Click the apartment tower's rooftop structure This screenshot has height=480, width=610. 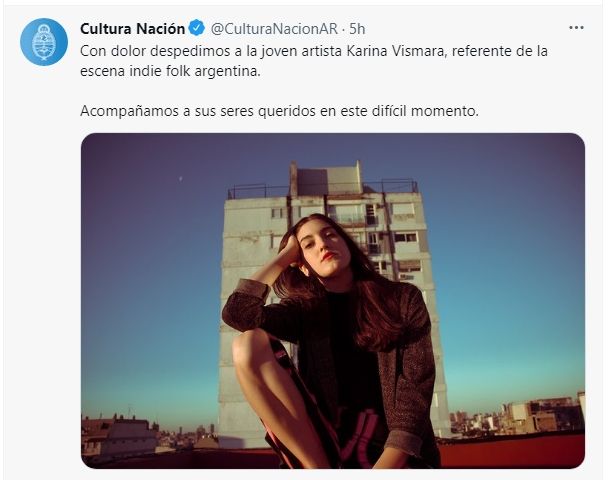click(325, 179)
